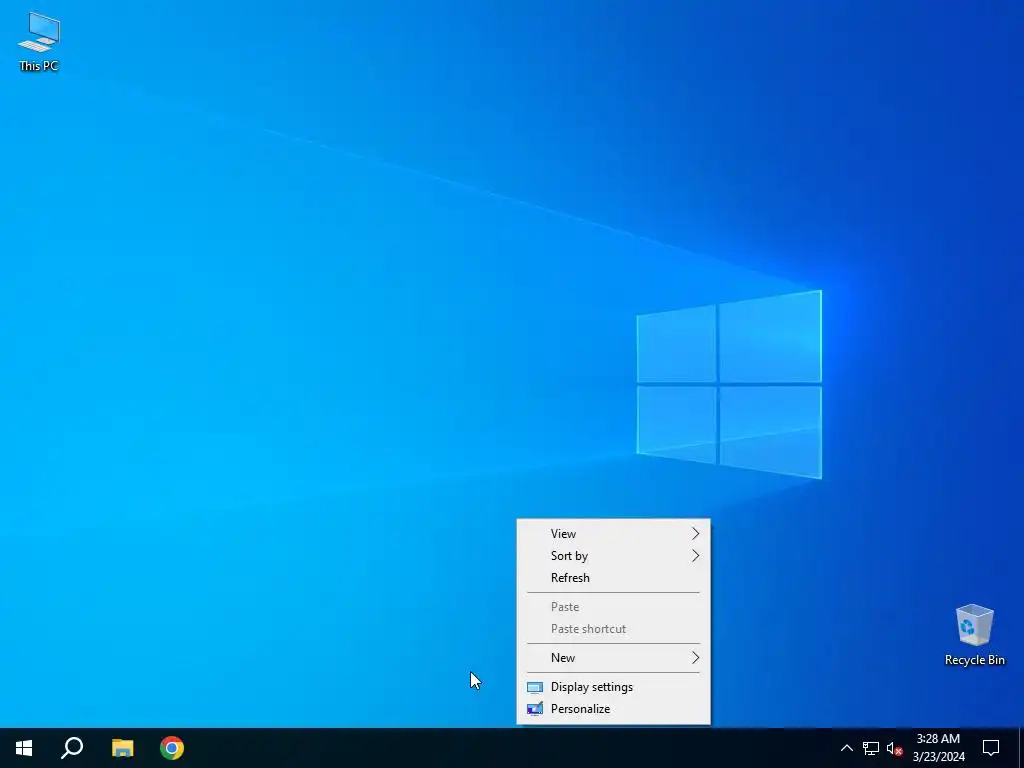Image resolution: width=1024 pixels, height=768 pixels.
Task: Open the Windows Start menu
Action: [24, 748]
